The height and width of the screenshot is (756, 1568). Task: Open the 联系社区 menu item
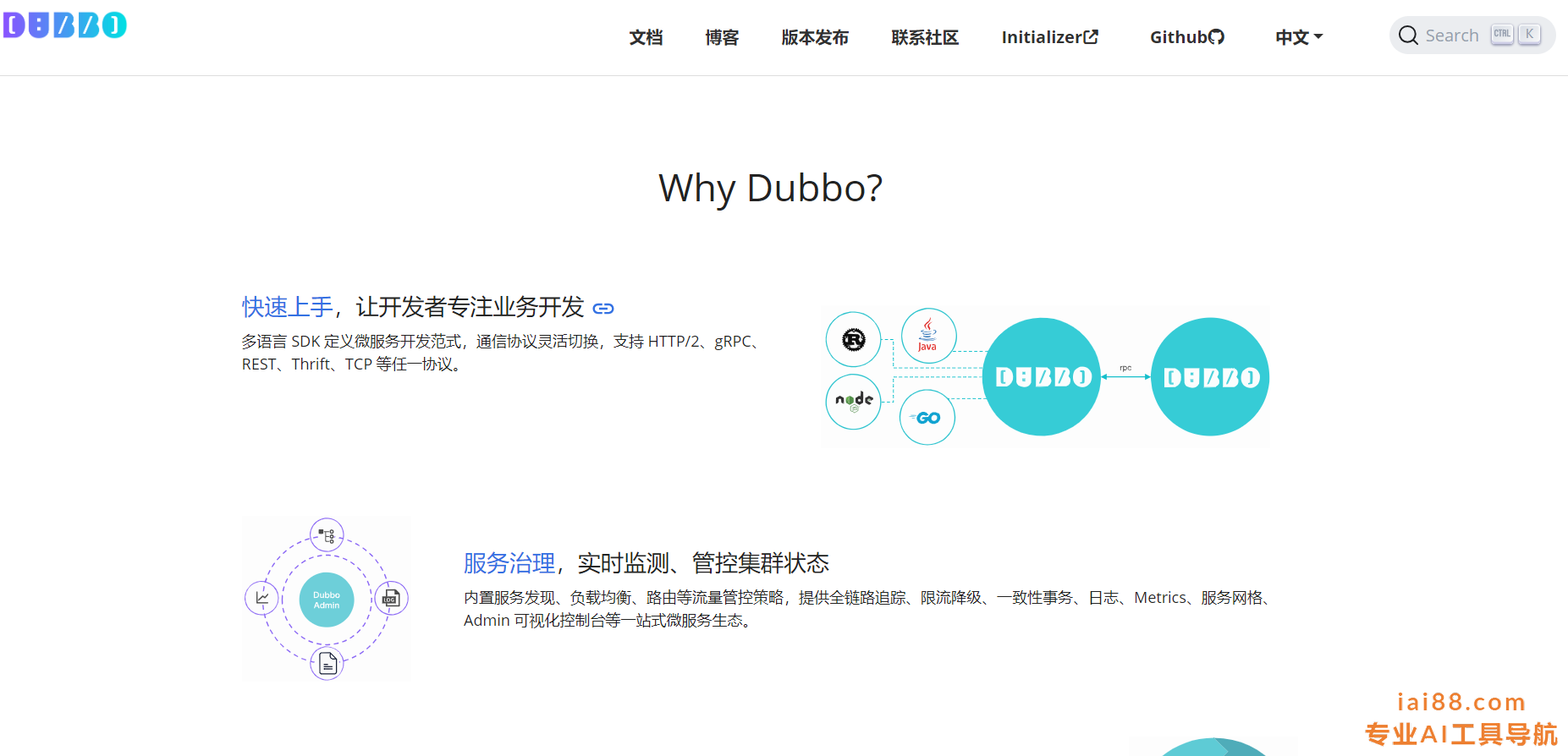(x=925, y=37)
